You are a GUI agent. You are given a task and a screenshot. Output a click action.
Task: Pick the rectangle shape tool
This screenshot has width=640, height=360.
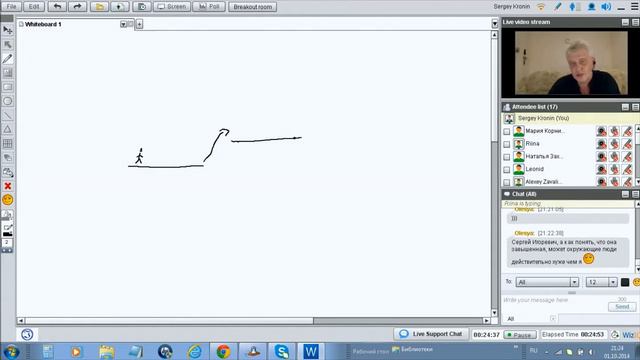[x=7, y=87]
